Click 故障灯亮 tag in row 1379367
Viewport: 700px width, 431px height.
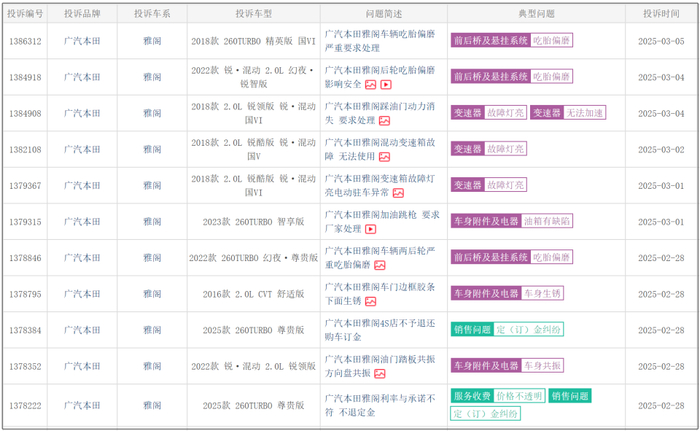(x=505, y=185)
